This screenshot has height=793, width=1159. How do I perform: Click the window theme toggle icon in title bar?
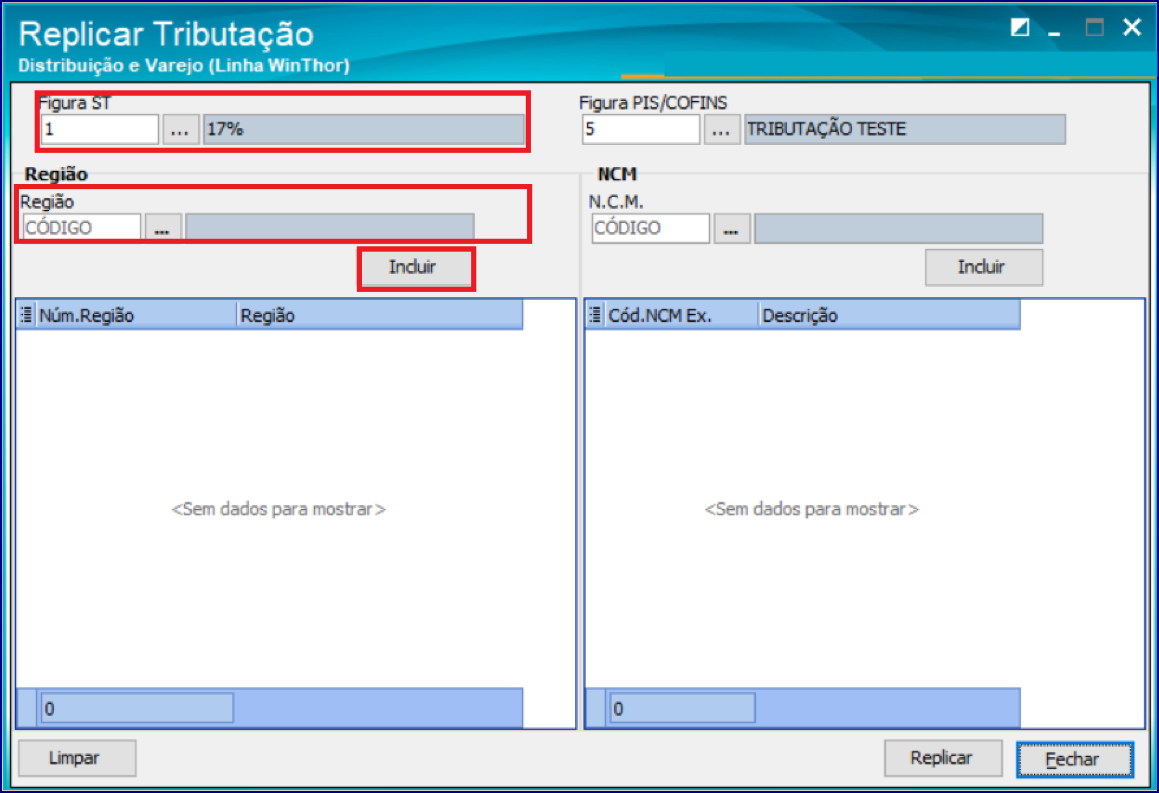(x=1020, y=28)
